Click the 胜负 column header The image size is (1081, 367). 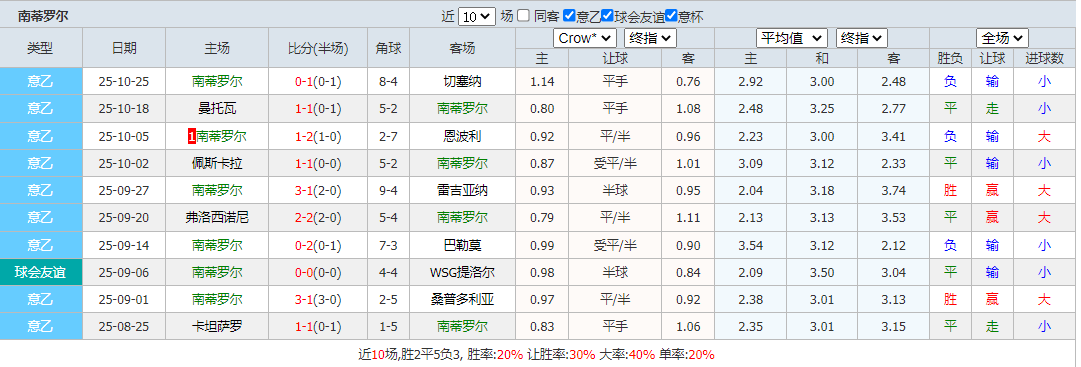(x=950, y=59)
